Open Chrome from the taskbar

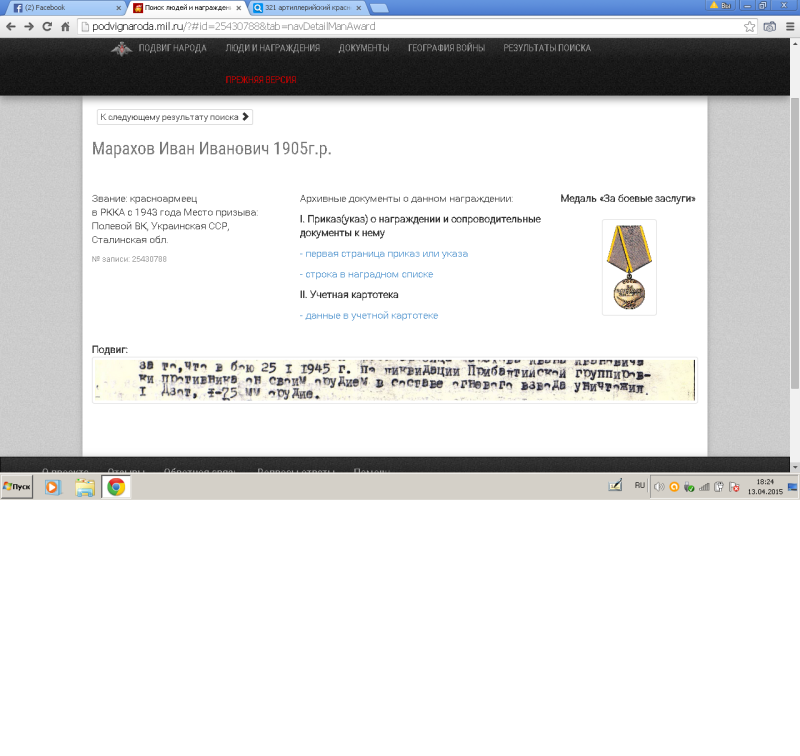116,487
